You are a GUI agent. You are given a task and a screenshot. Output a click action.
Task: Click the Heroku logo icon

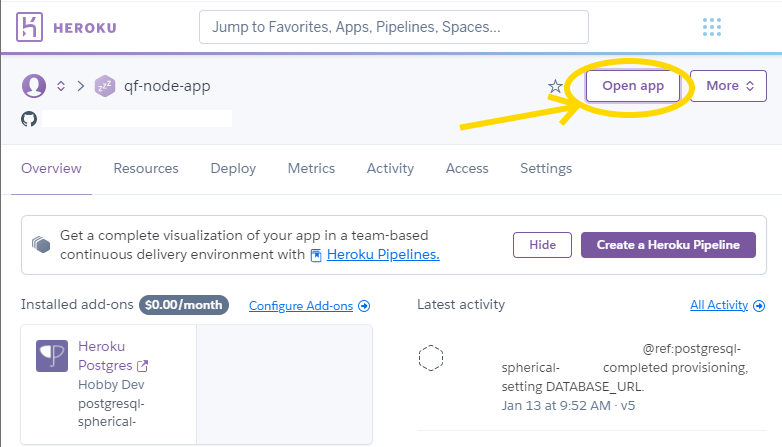click(x=31, y=27)
